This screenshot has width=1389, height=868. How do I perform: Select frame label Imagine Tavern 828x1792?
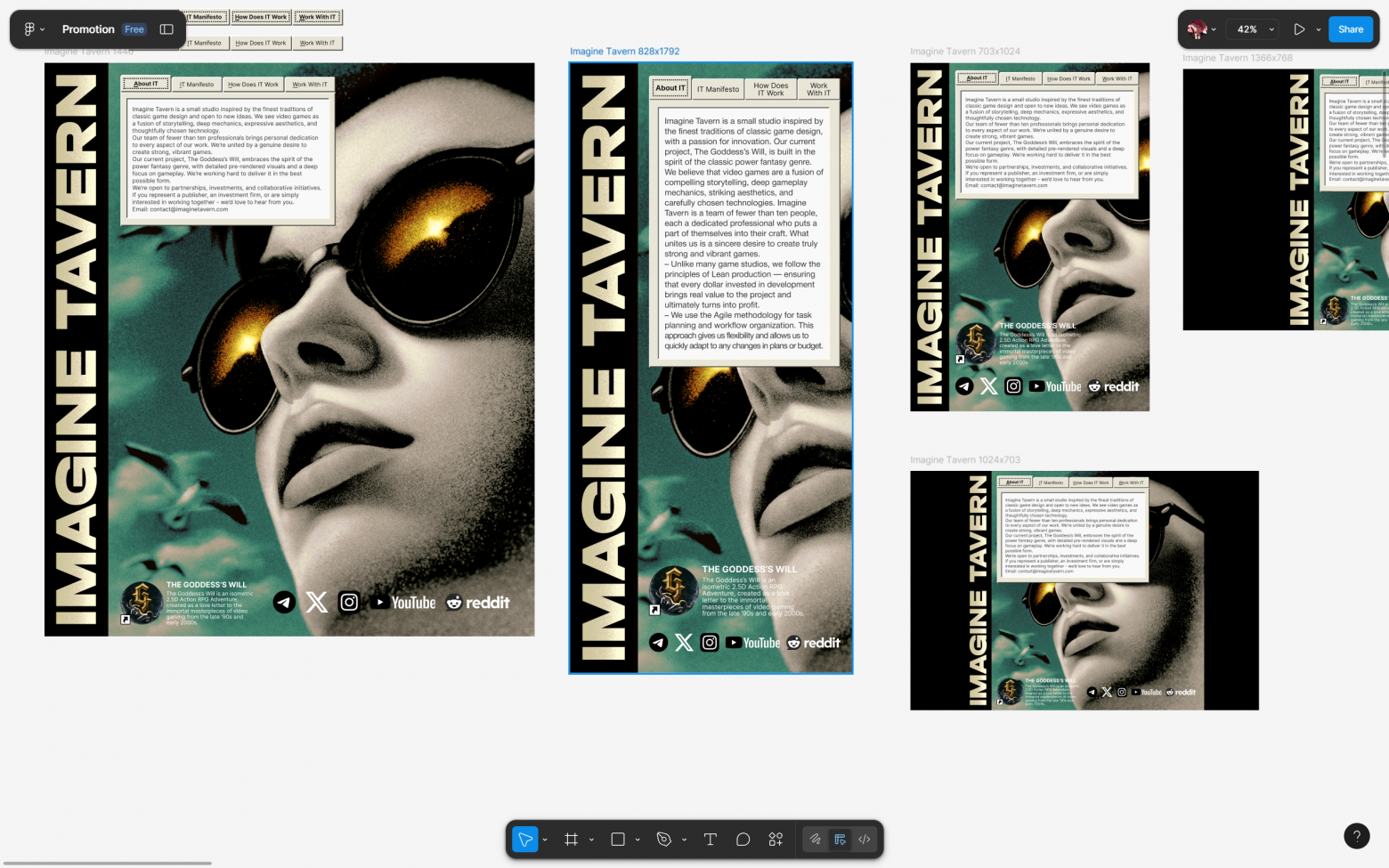625,52
